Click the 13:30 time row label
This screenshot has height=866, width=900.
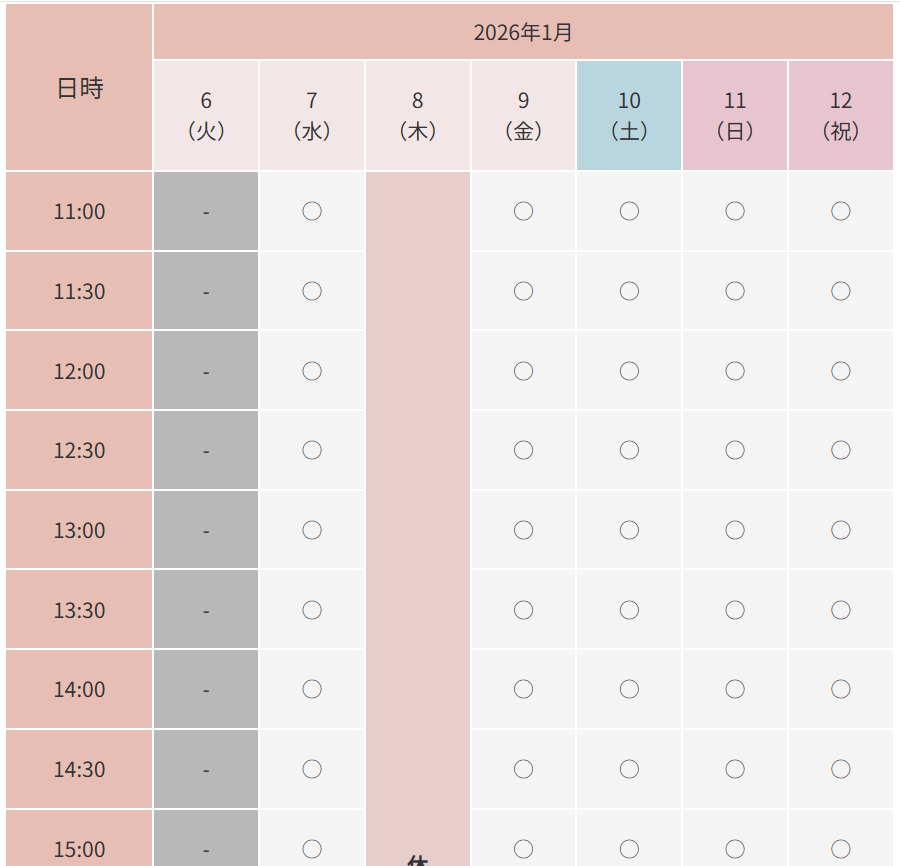(80, 610)
